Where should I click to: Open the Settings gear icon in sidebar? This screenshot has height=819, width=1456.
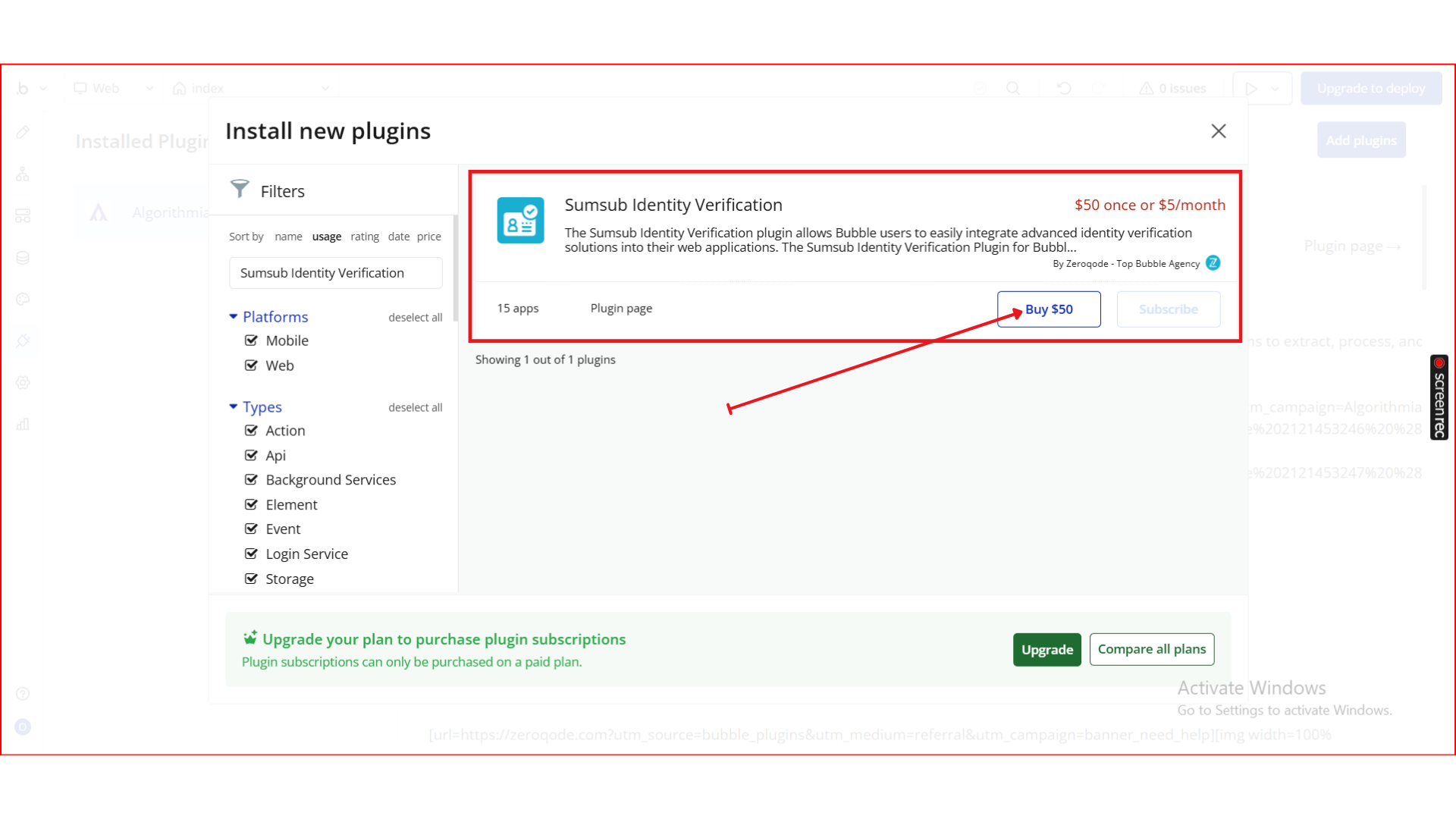(x=23, y=383)
